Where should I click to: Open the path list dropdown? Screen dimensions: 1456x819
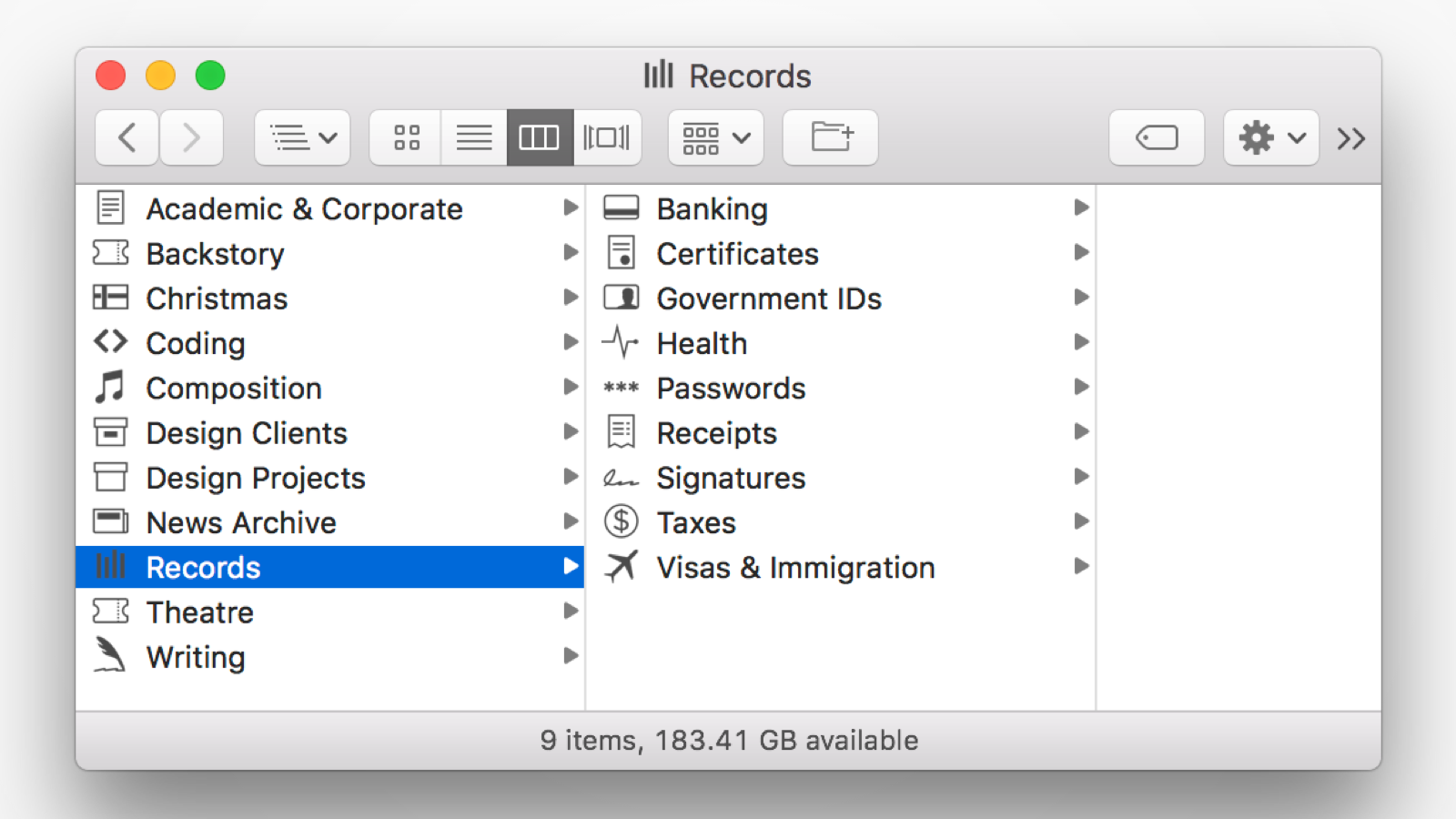[302, 138]
